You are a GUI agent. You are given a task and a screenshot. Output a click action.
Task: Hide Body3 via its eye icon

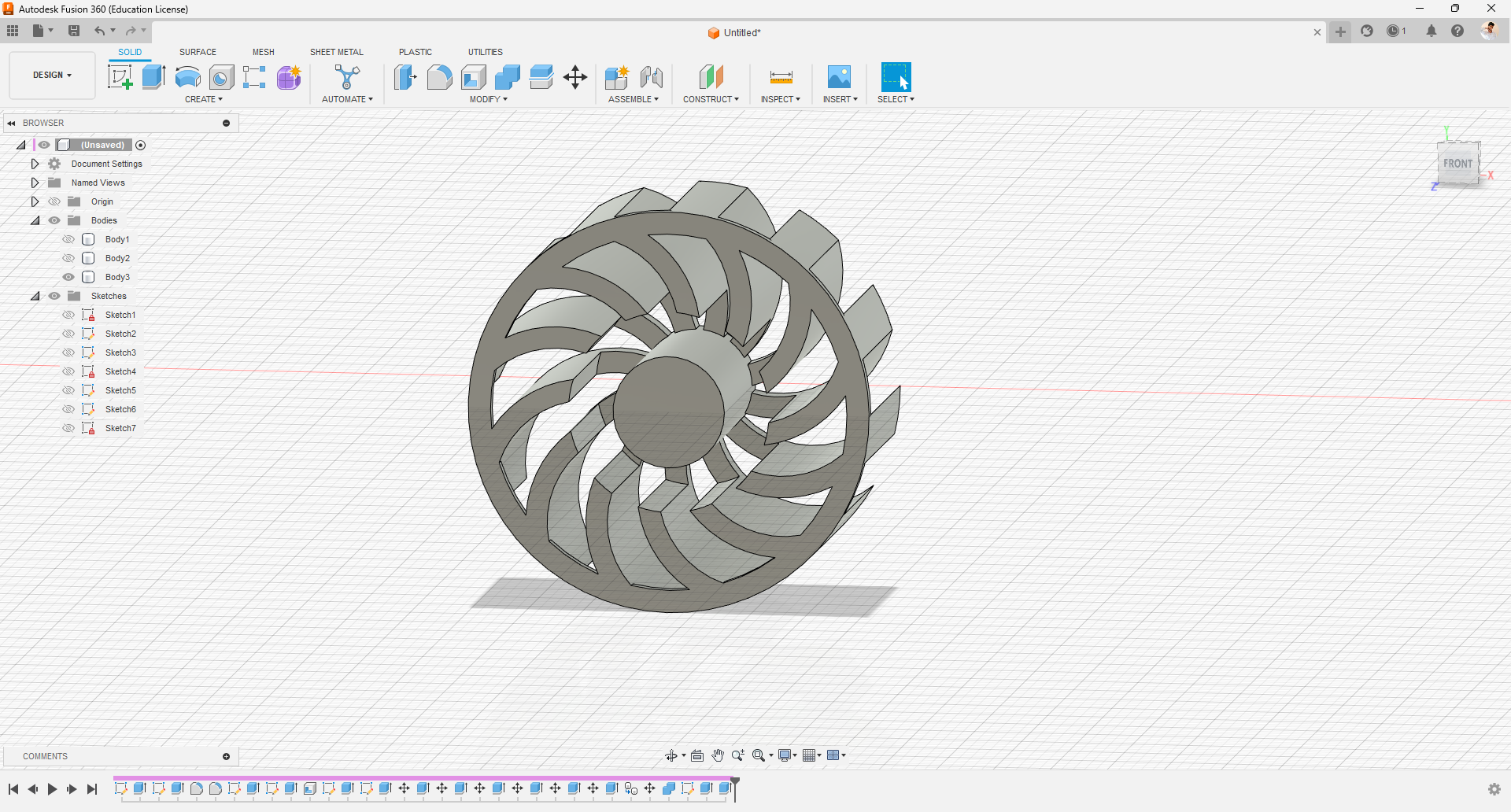68,277
